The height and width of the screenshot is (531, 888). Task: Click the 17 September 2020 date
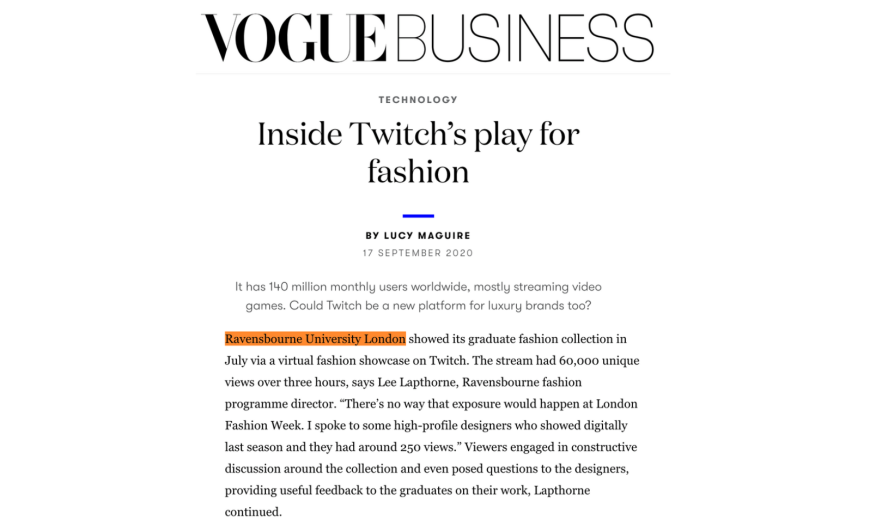click(x=418, y=253)
